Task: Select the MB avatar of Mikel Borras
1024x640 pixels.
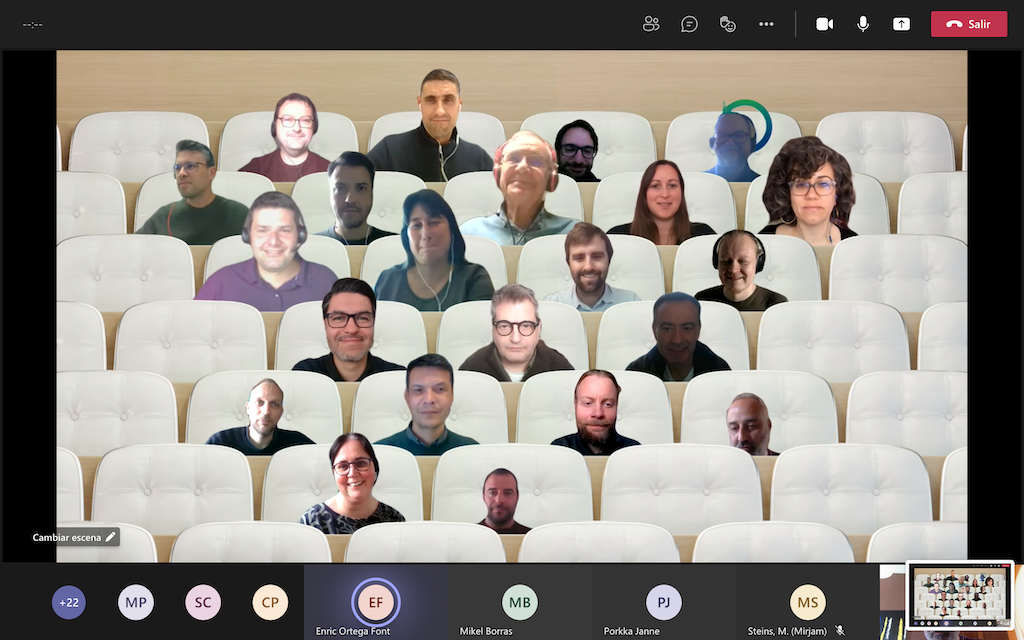Action: [520, 602]
